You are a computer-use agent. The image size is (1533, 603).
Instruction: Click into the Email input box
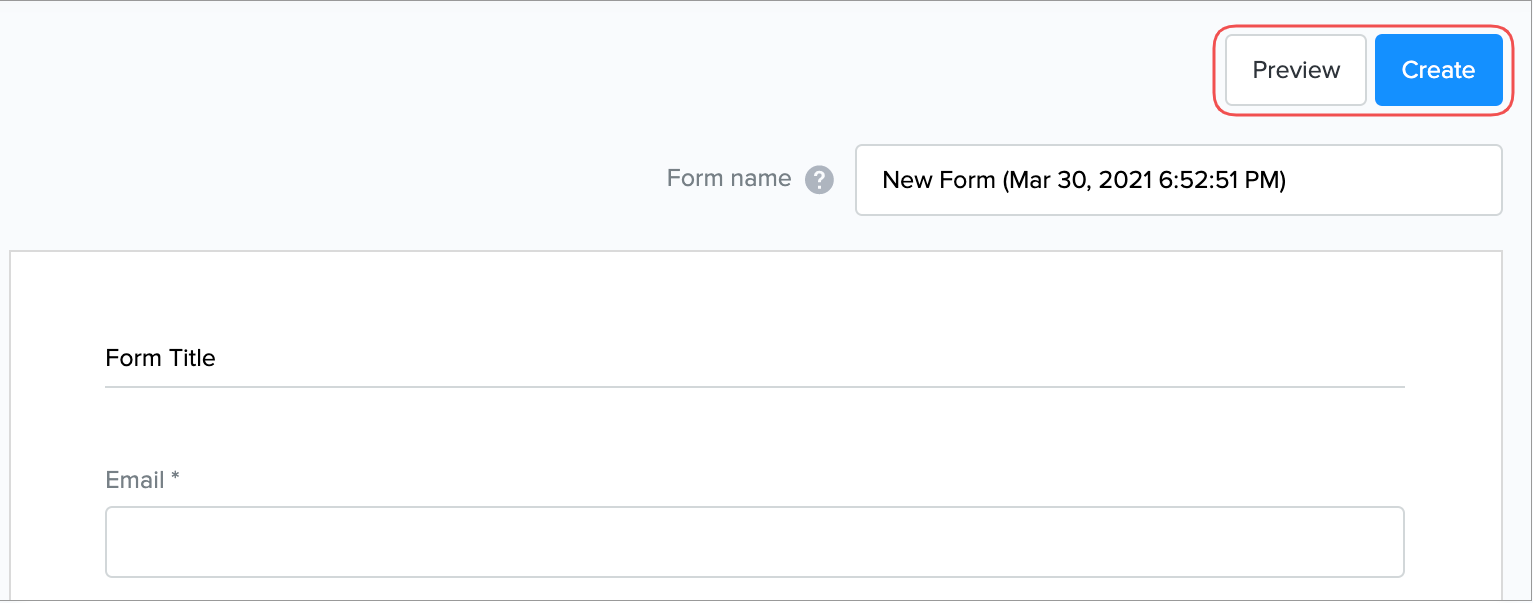(754, 542)
